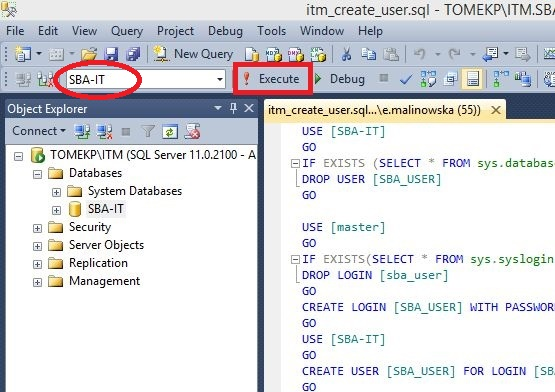Close the itm_create_user.sql tab
This screenshot has width=555, height=392.
(x=496, y=110)
